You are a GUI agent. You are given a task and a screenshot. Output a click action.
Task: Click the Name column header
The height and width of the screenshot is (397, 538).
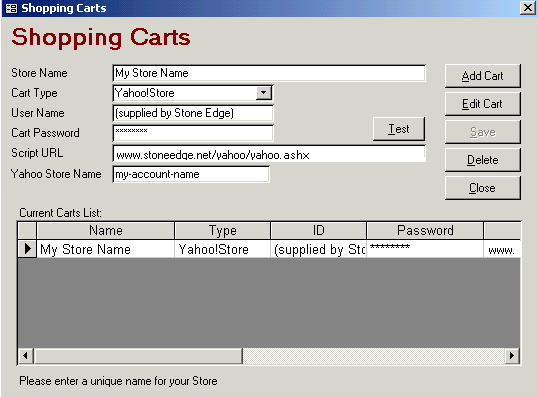106,231
